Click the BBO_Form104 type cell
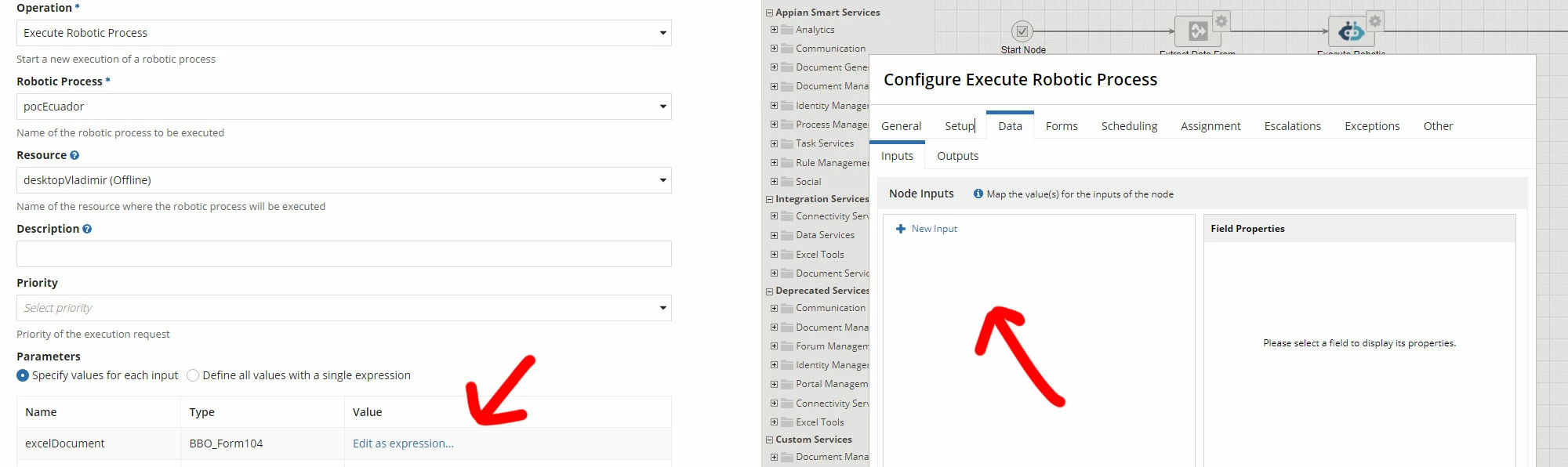1568x467 pixels. pyautogui.click(x=263, y=443)
